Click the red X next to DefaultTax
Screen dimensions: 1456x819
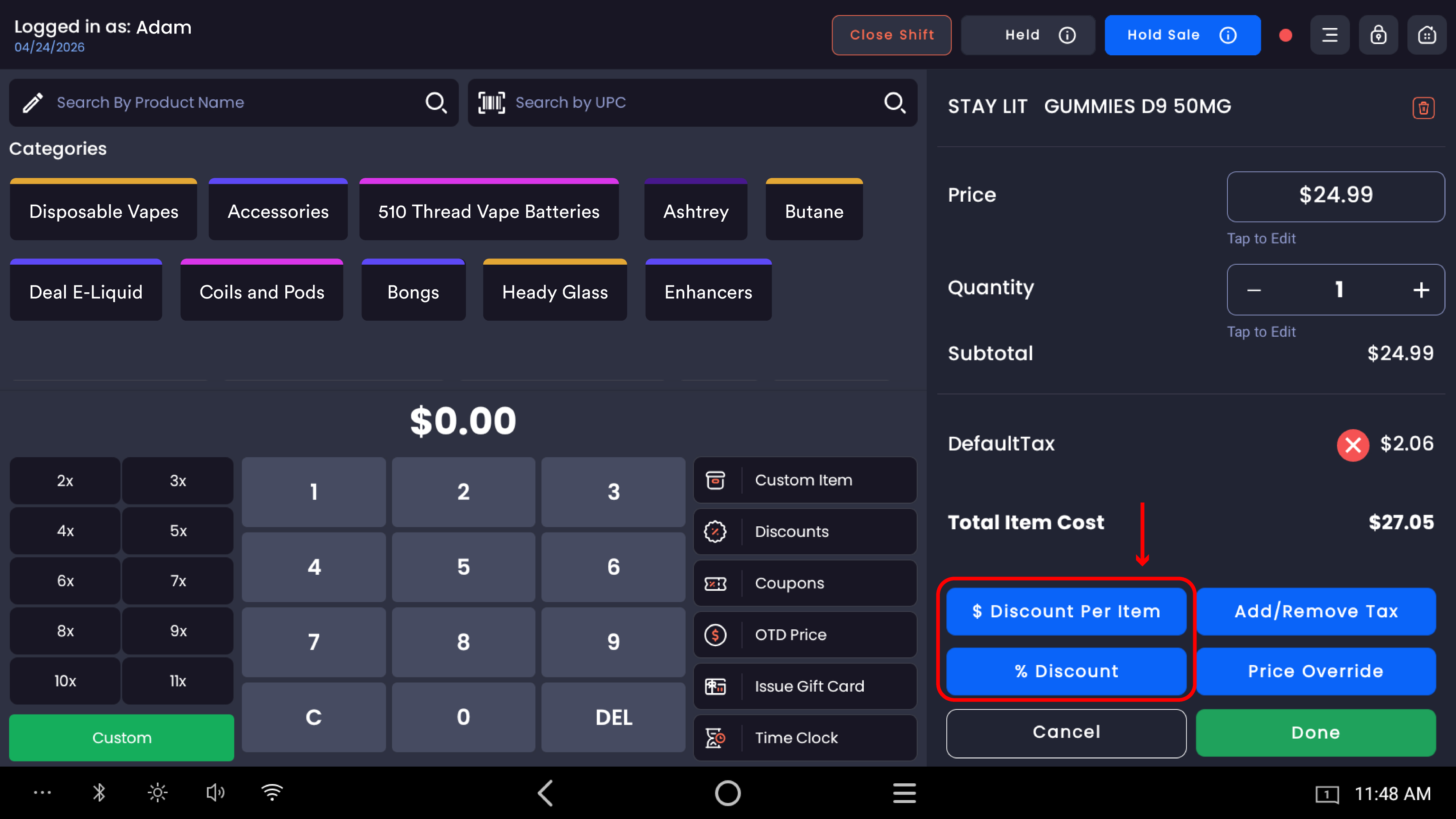[1353, 445]
